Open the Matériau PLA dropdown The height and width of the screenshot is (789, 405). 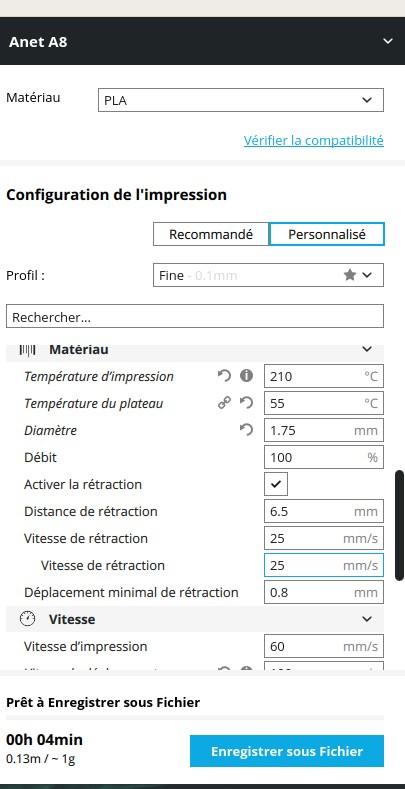pos(240,100)
